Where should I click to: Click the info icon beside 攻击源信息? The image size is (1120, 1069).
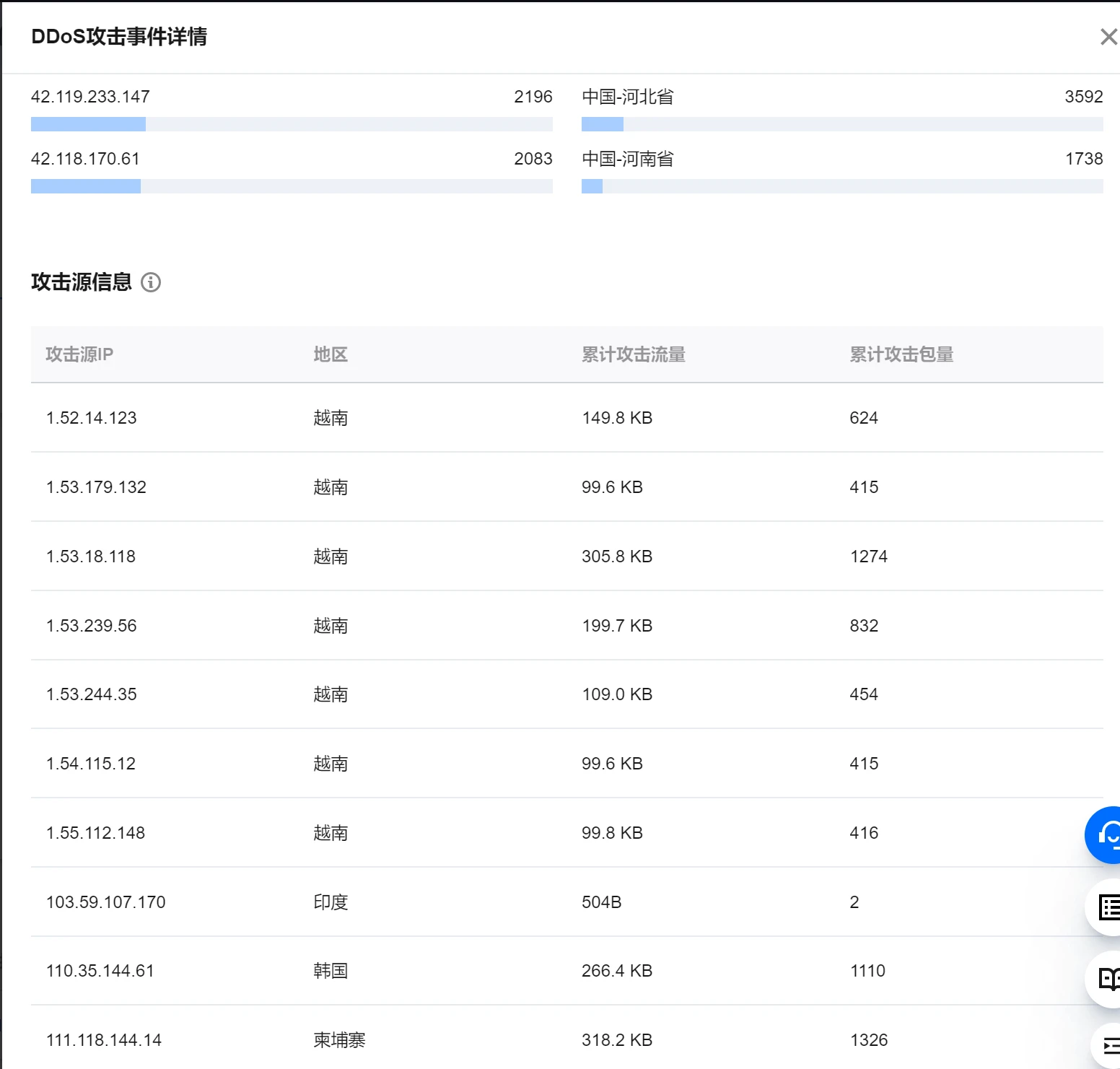click(x=151, y=282)
